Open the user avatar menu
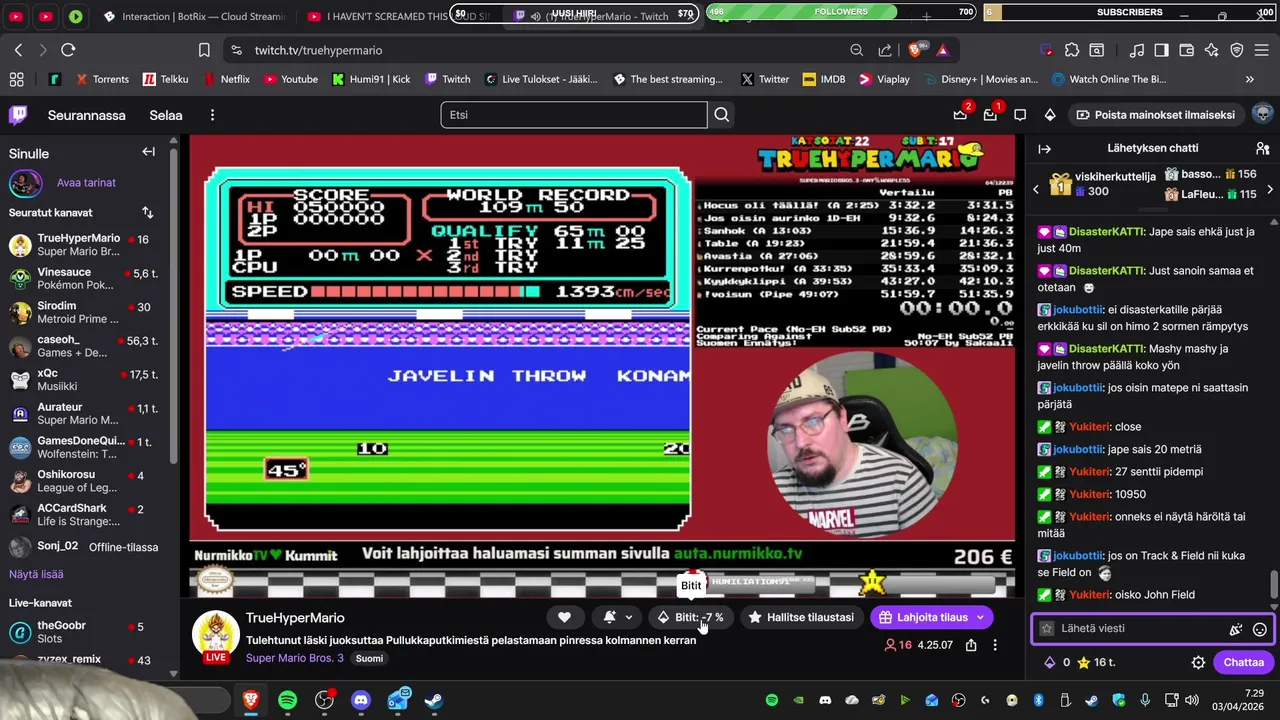This screenshot has height=720, width=1280. coord(1262,114)
